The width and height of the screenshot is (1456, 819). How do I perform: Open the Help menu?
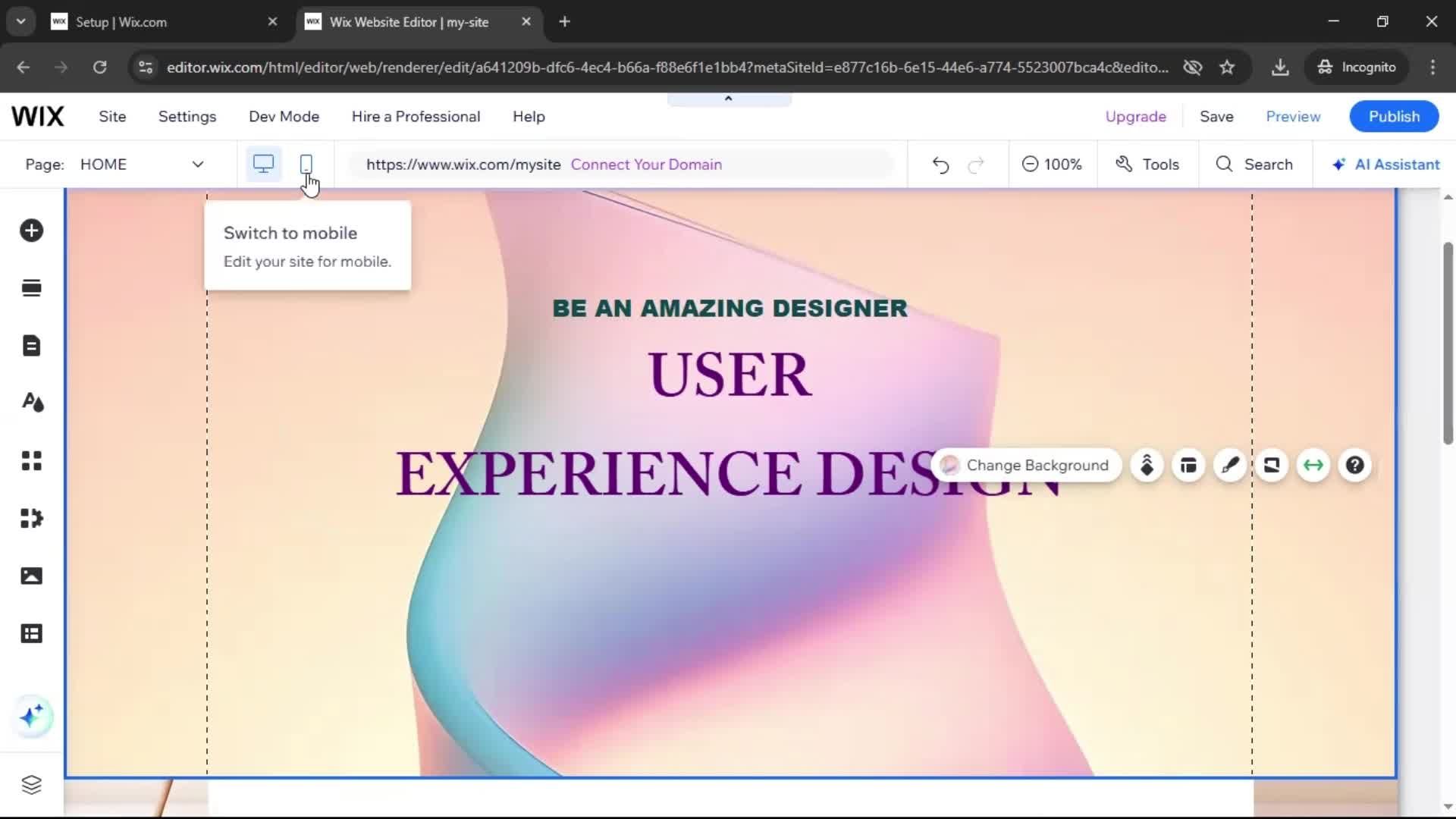pos(529,117)
